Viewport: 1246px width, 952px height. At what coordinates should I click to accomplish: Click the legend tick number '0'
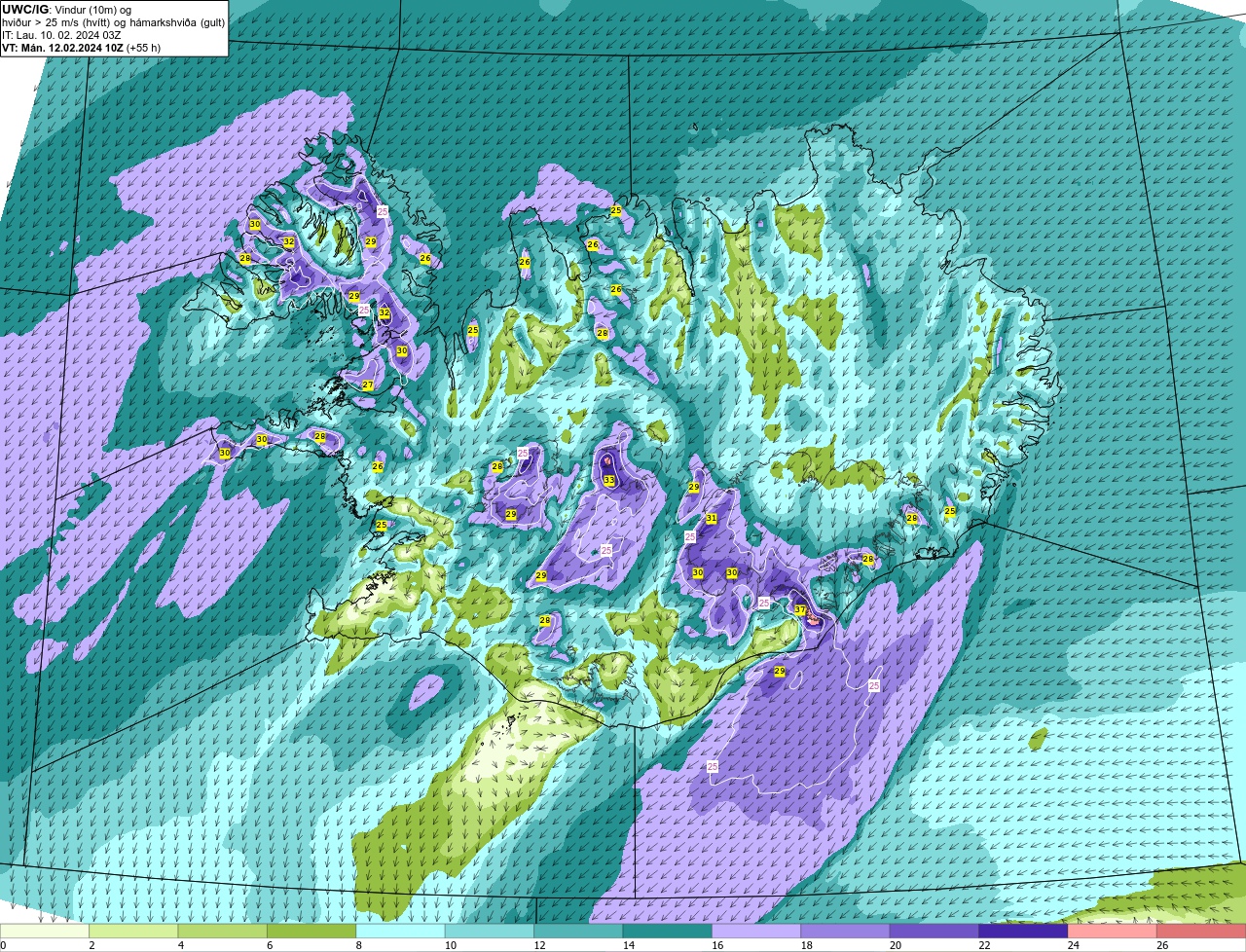pyautogui.click(x=4, y=945)
